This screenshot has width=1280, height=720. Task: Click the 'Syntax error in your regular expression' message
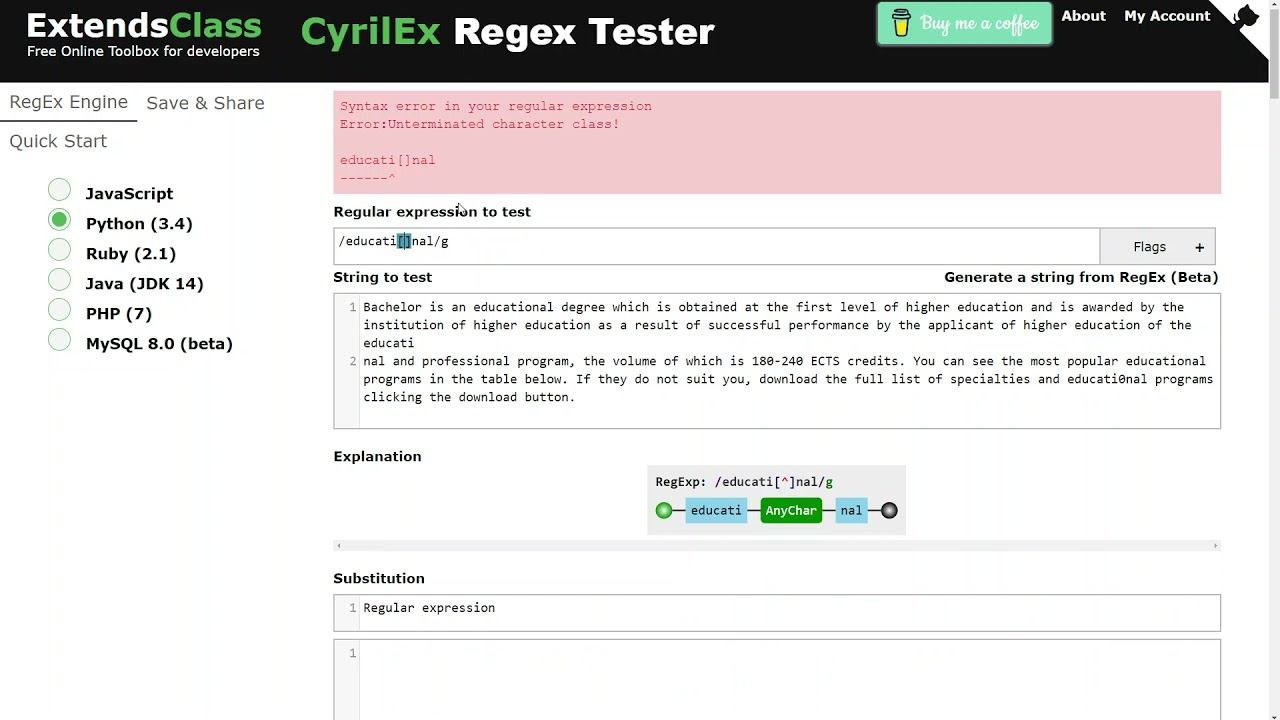tap(496, 106)
